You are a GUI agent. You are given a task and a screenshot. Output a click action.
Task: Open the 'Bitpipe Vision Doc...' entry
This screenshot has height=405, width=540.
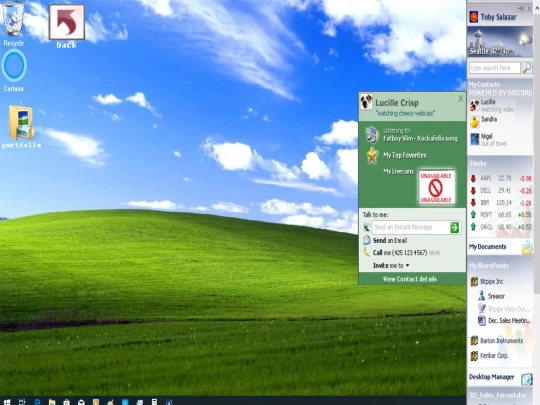[508, 309]
